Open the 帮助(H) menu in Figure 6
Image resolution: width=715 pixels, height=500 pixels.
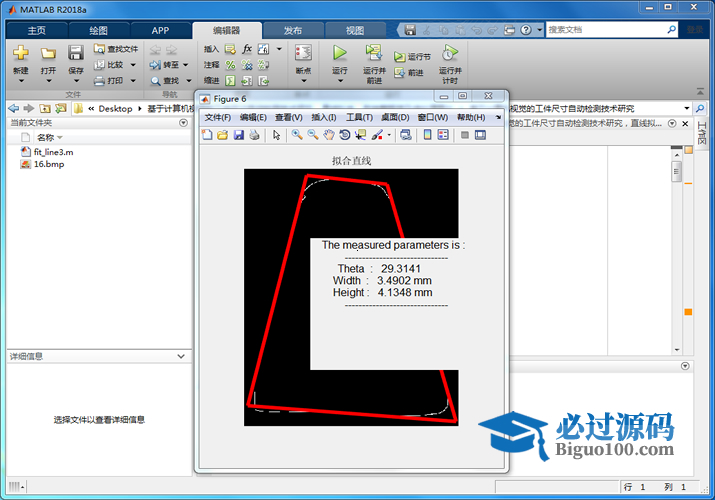pos(471,118)
